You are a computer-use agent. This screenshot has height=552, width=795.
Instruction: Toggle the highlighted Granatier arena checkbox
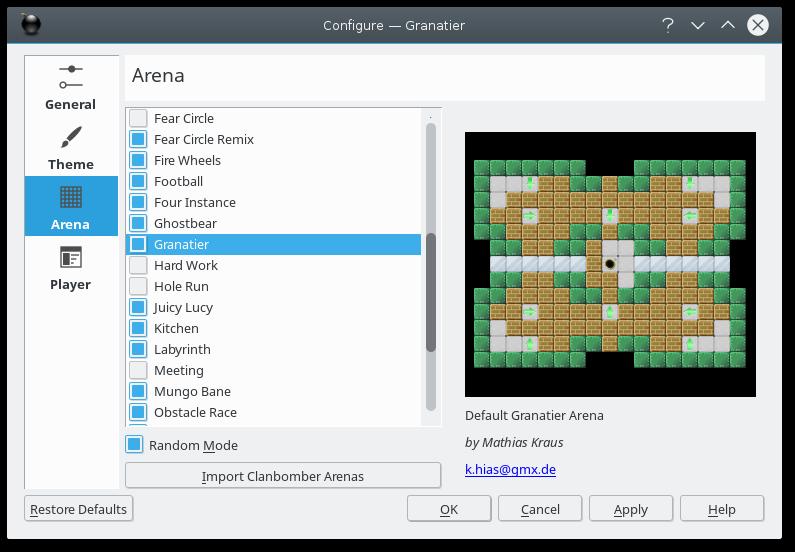tap(138, 244)
